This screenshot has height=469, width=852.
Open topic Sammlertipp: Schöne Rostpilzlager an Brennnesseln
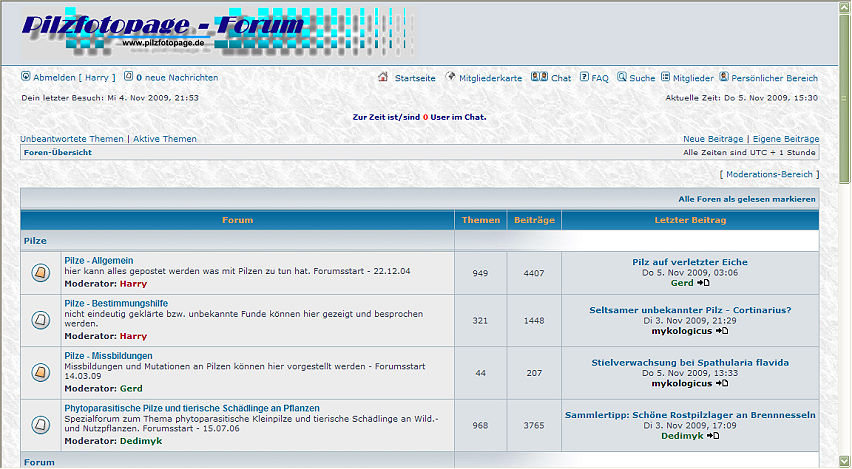pyautogui.click(x=690, y=415)
